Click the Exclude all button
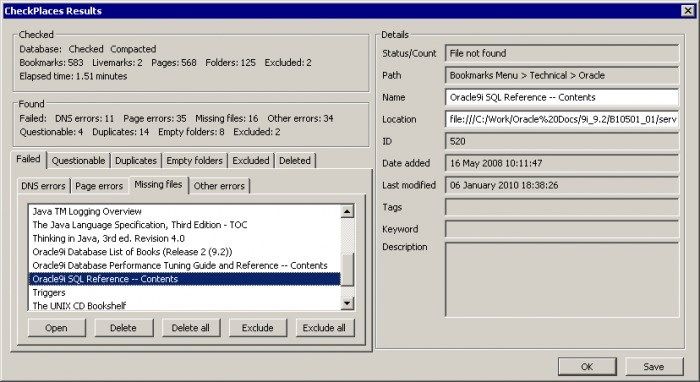The image size is (700, 382). tap(325, 328)
